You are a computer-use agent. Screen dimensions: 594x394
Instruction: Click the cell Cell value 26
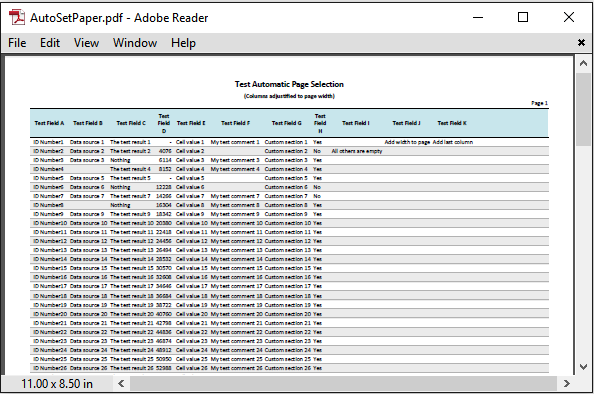192,368
